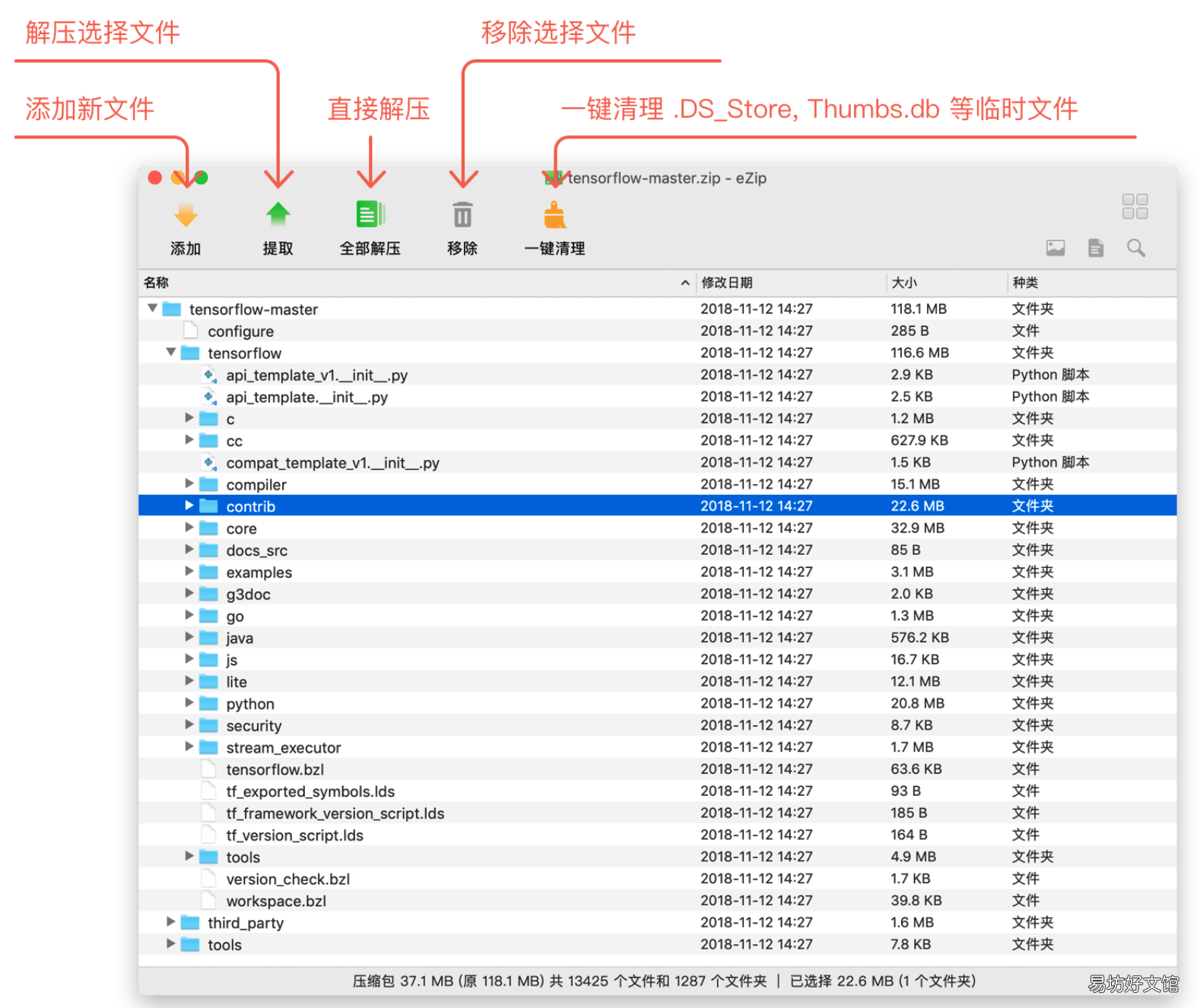The width and height of the screenshot is (1200, 1008).
Task: Expand the selected contrib folder
Action: pos(189,506)
